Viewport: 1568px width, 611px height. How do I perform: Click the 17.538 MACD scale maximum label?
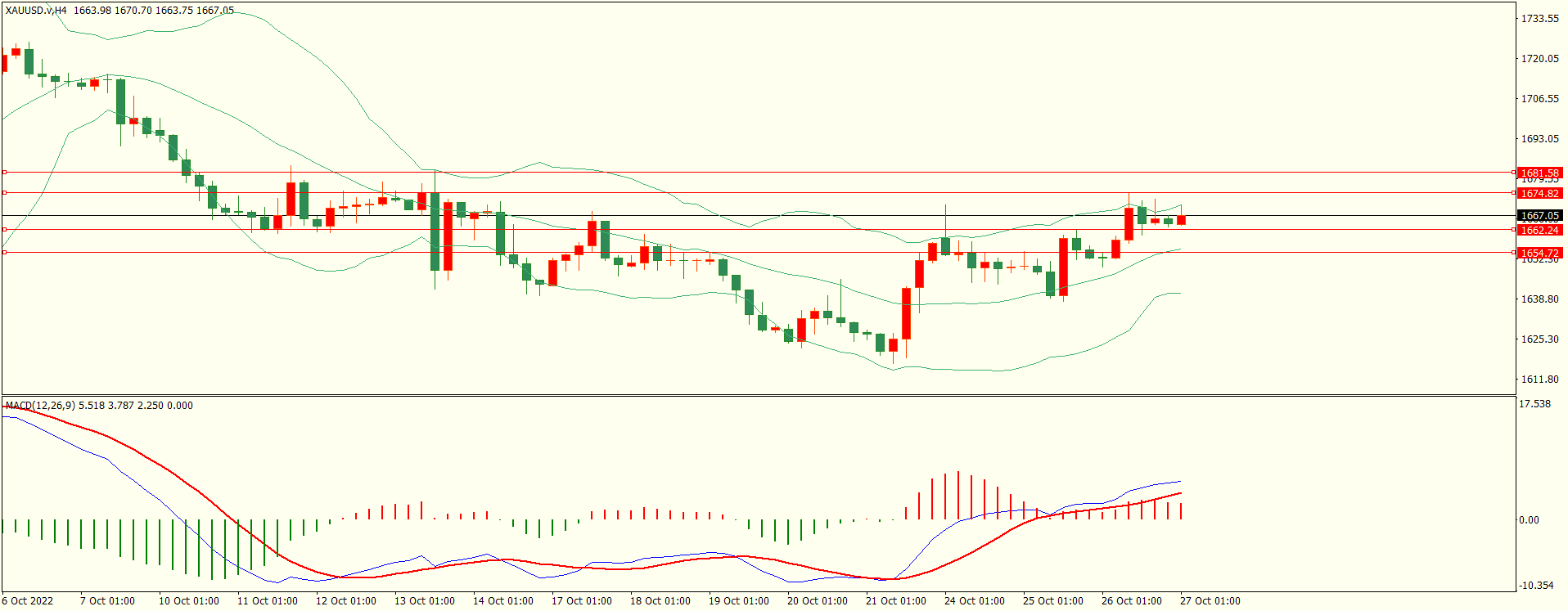tap(1534, 404)
